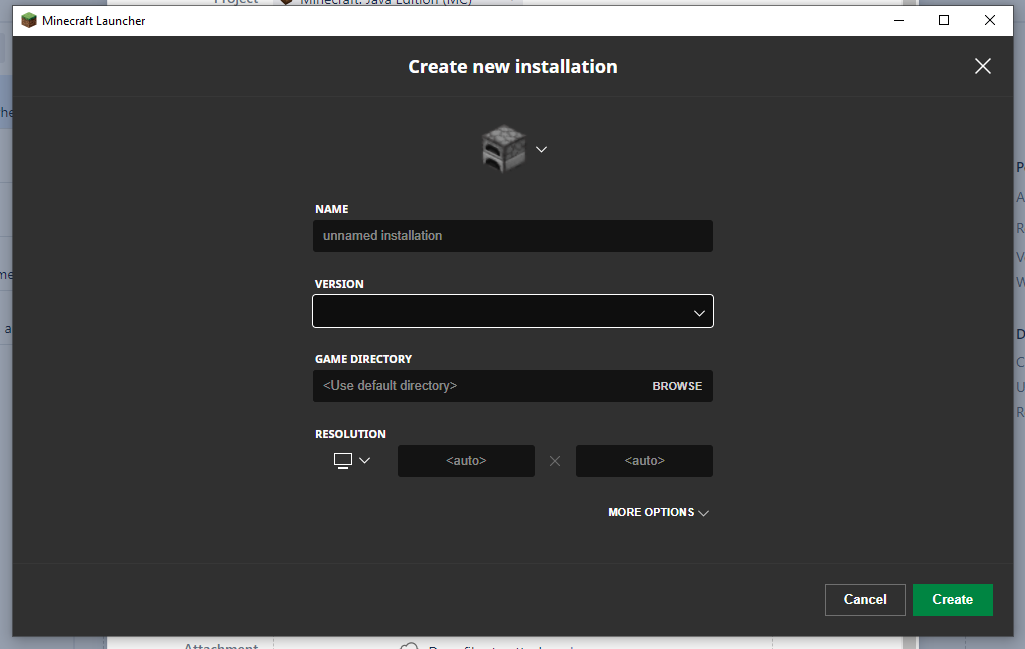Screen dimensions: 1025x649
Task: Expand the resolution presets chevron
Action: pyautogui.click(x=365, y=461)
